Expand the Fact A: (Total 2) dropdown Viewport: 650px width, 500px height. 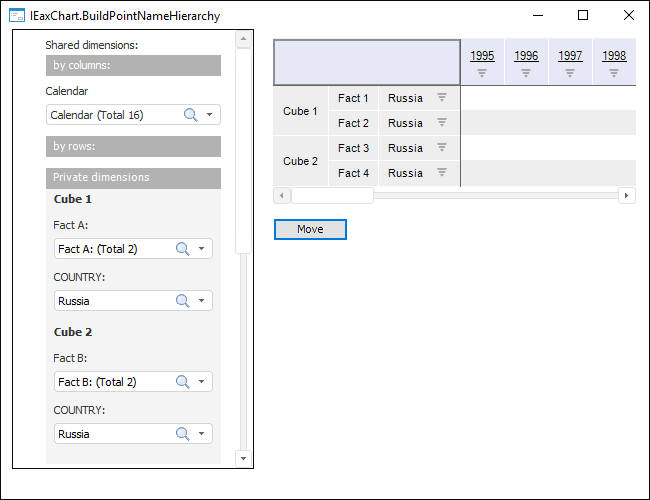[201, 249]
